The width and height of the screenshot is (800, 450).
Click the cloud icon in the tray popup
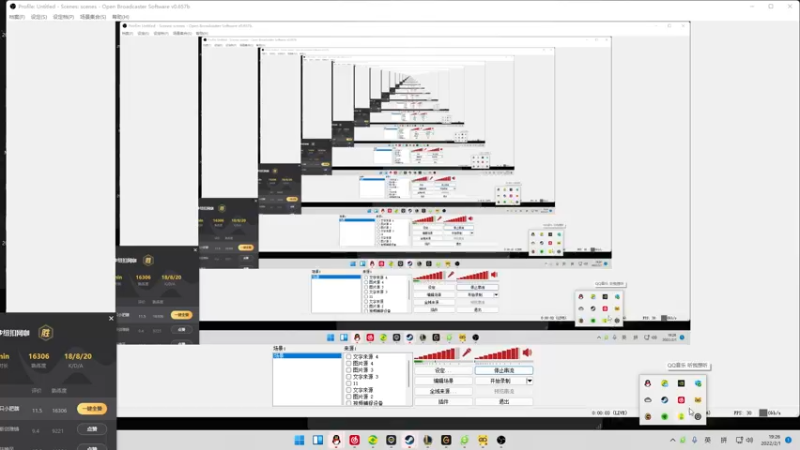tap(648, 400)
